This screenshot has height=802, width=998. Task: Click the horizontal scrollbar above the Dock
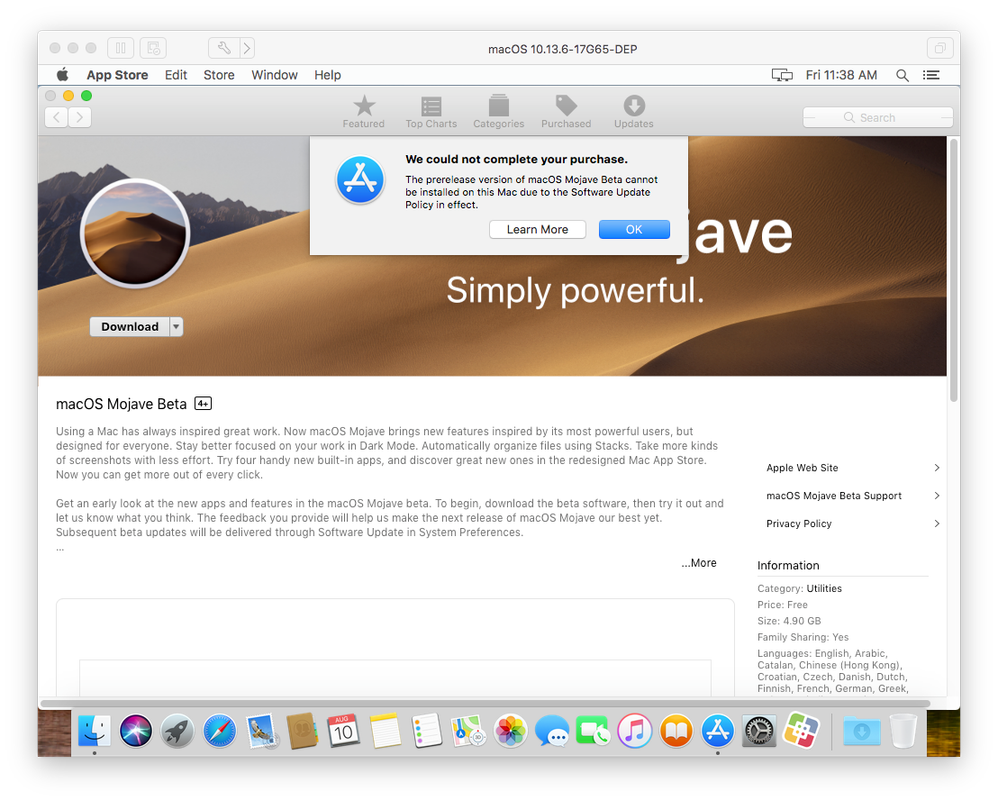pyautogui.click(x=485, y=703)
